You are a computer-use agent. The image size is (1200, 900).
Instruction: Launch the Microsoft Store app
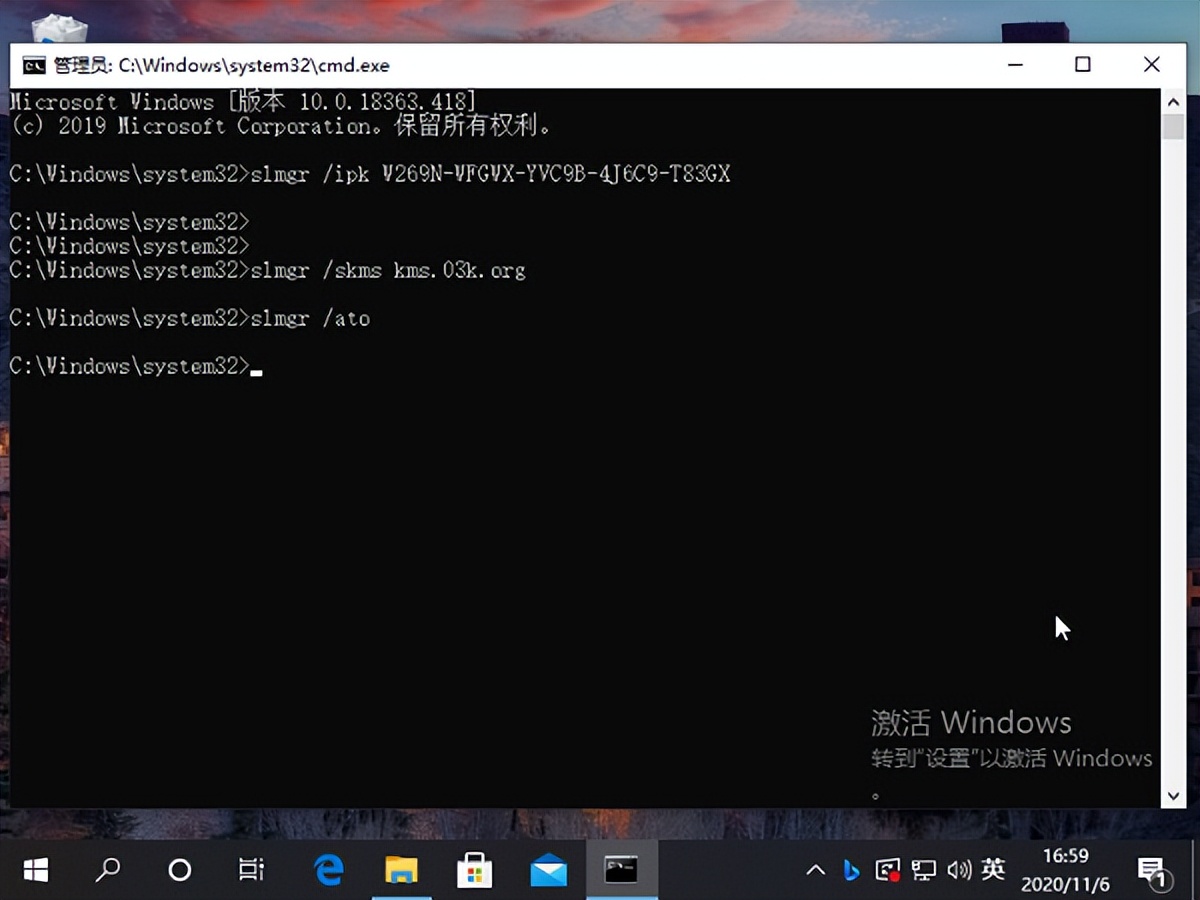pos(474,870)
